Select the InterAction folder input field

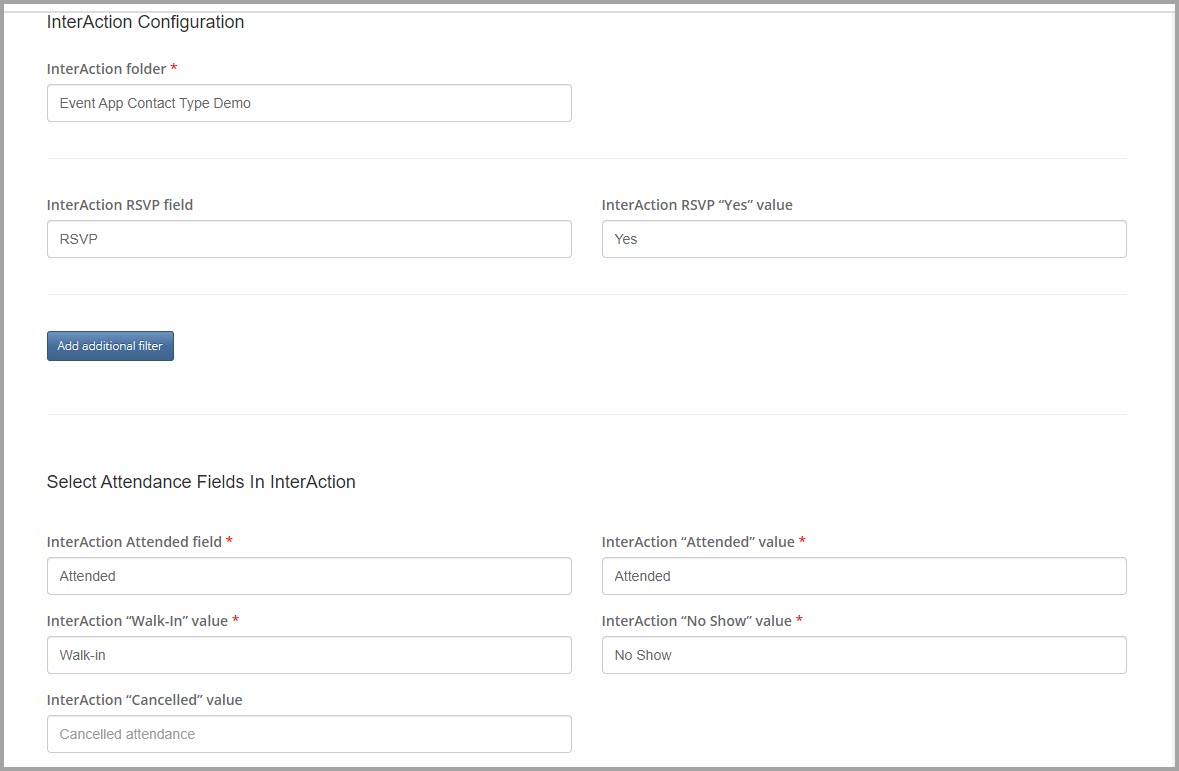309,103
